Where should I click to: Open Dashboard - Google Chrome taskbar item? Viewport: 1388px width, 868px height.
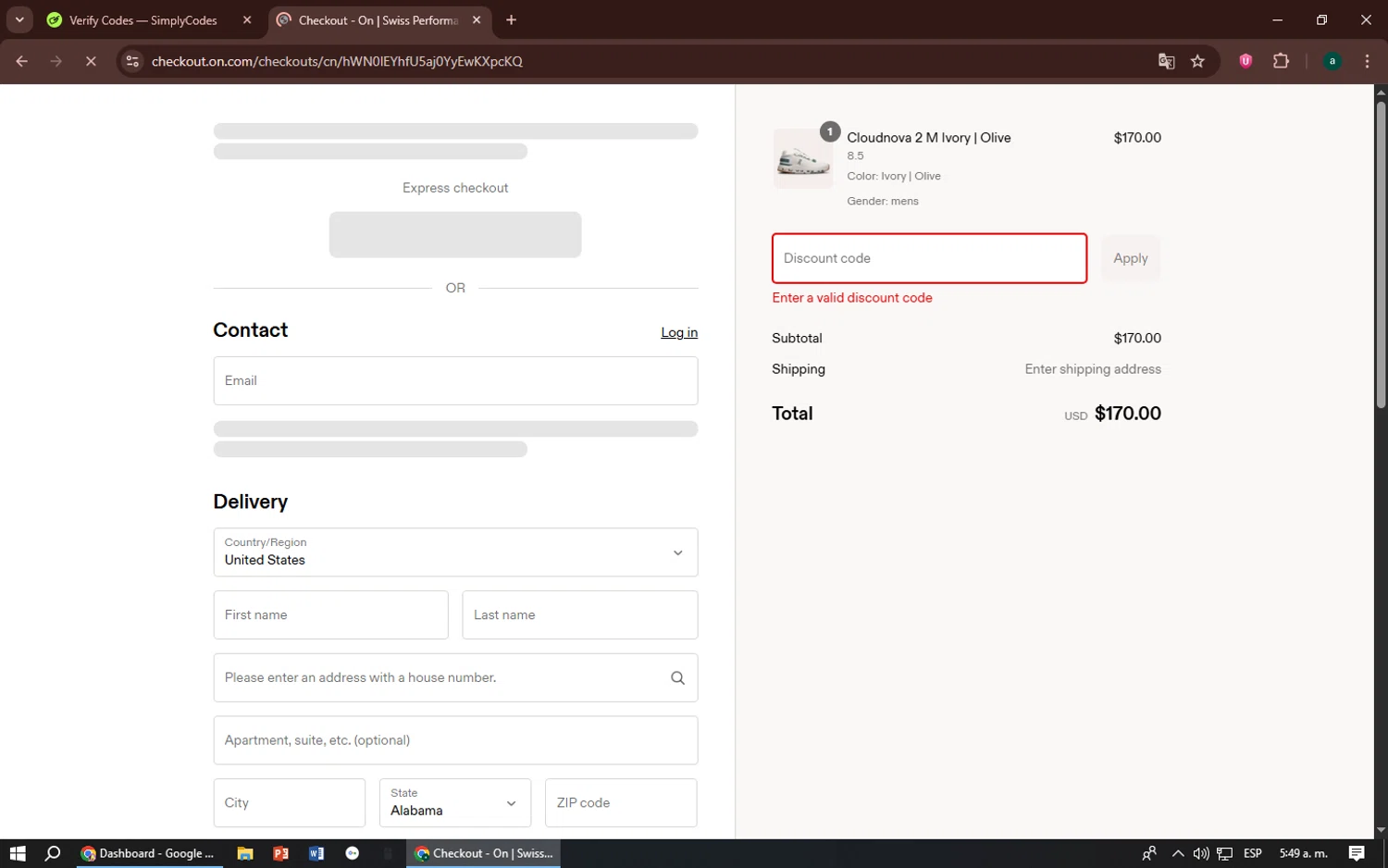tap(148, 853)
